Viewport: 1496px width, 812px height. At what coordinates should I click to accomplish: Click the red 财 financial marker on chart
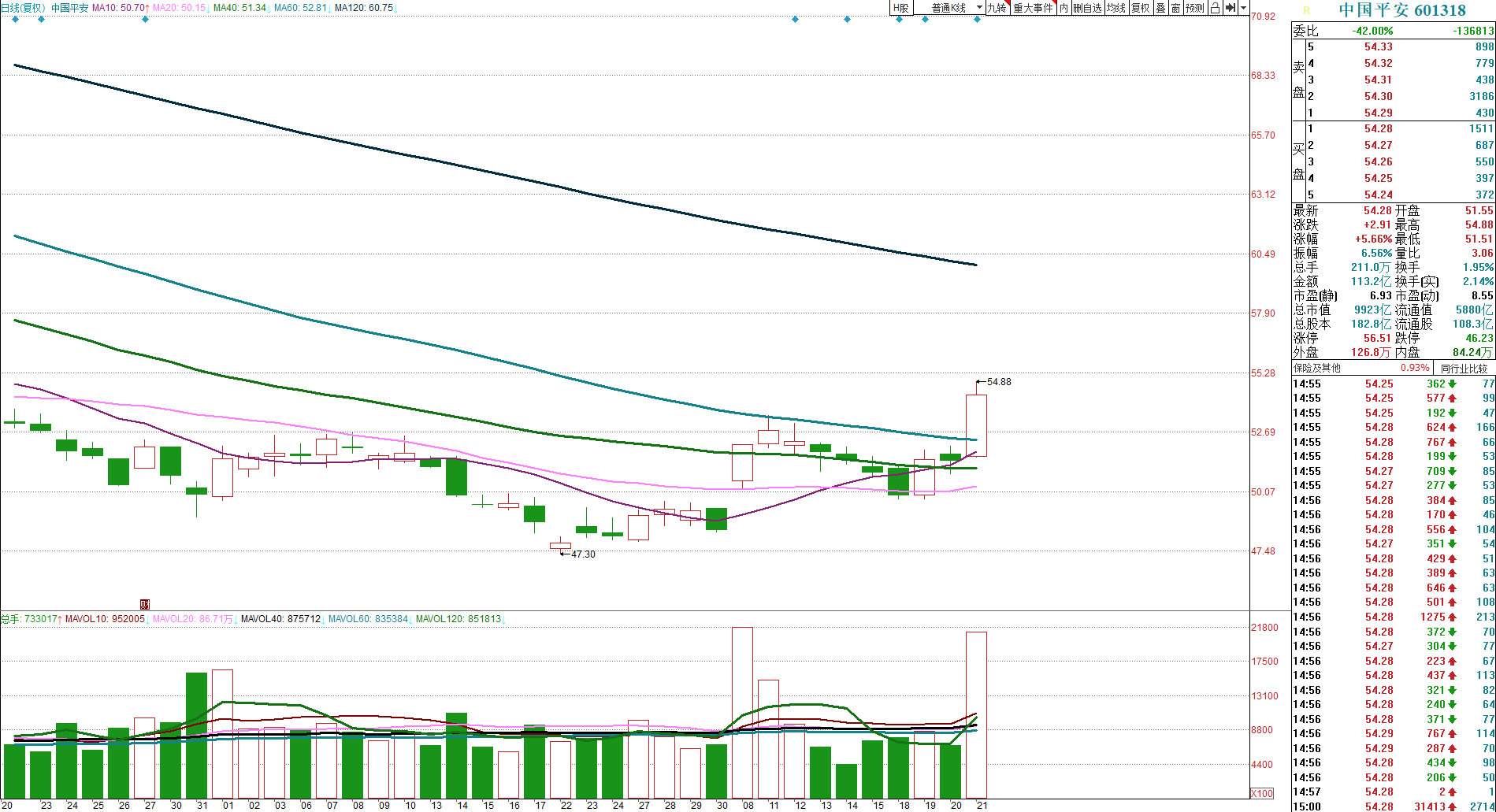click(x=145, y=605)
